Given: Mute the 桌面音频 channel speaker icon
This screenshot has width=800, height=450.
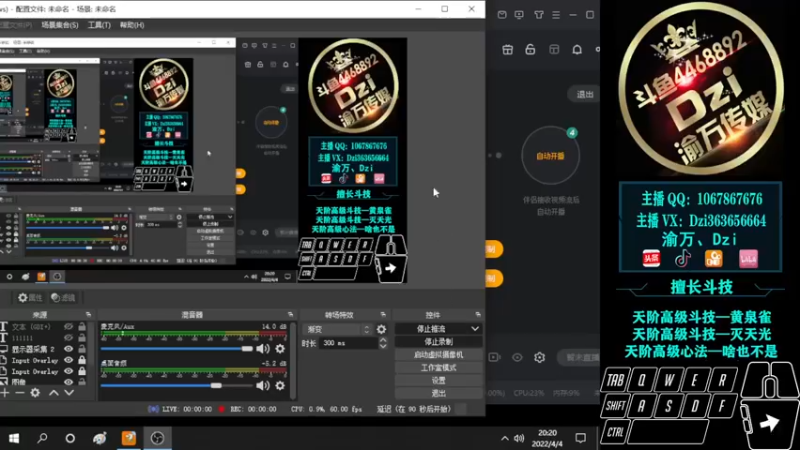Looking at the screenshot, I should tap(263, 386).
